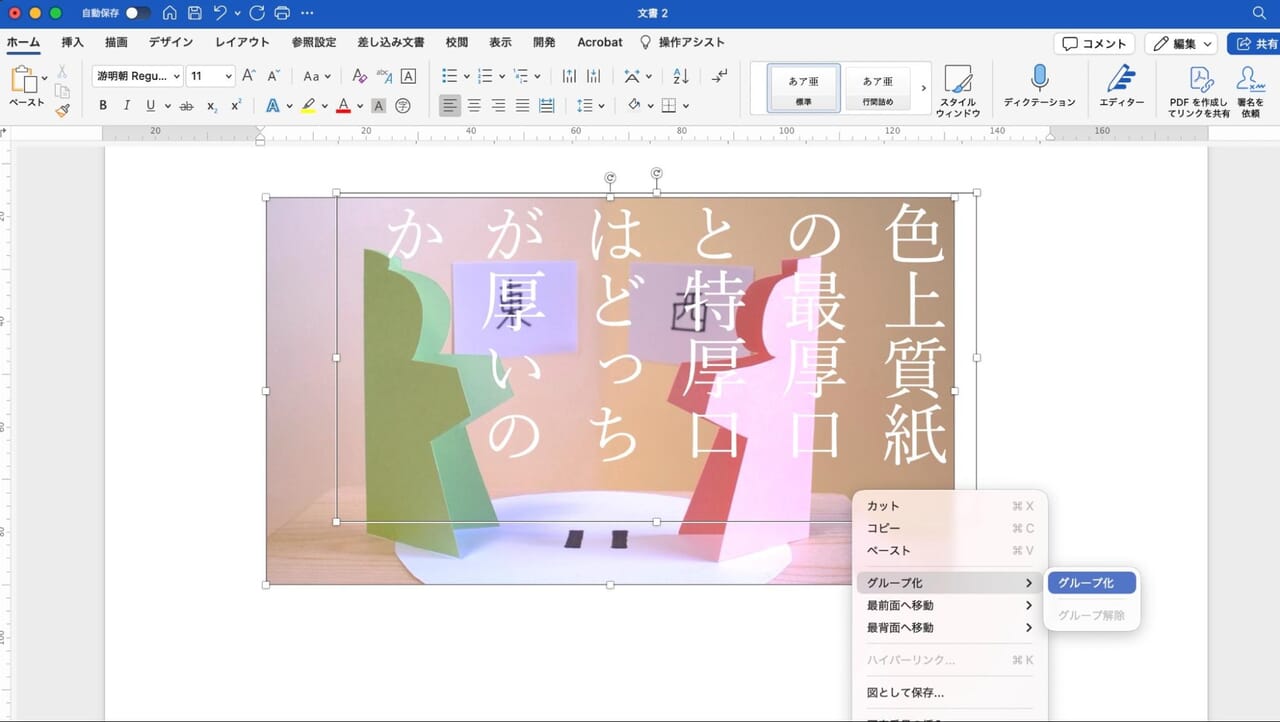
Task: Toggle bold formatting on selected text
Action: pyautogui.click(x=103, y=104)
